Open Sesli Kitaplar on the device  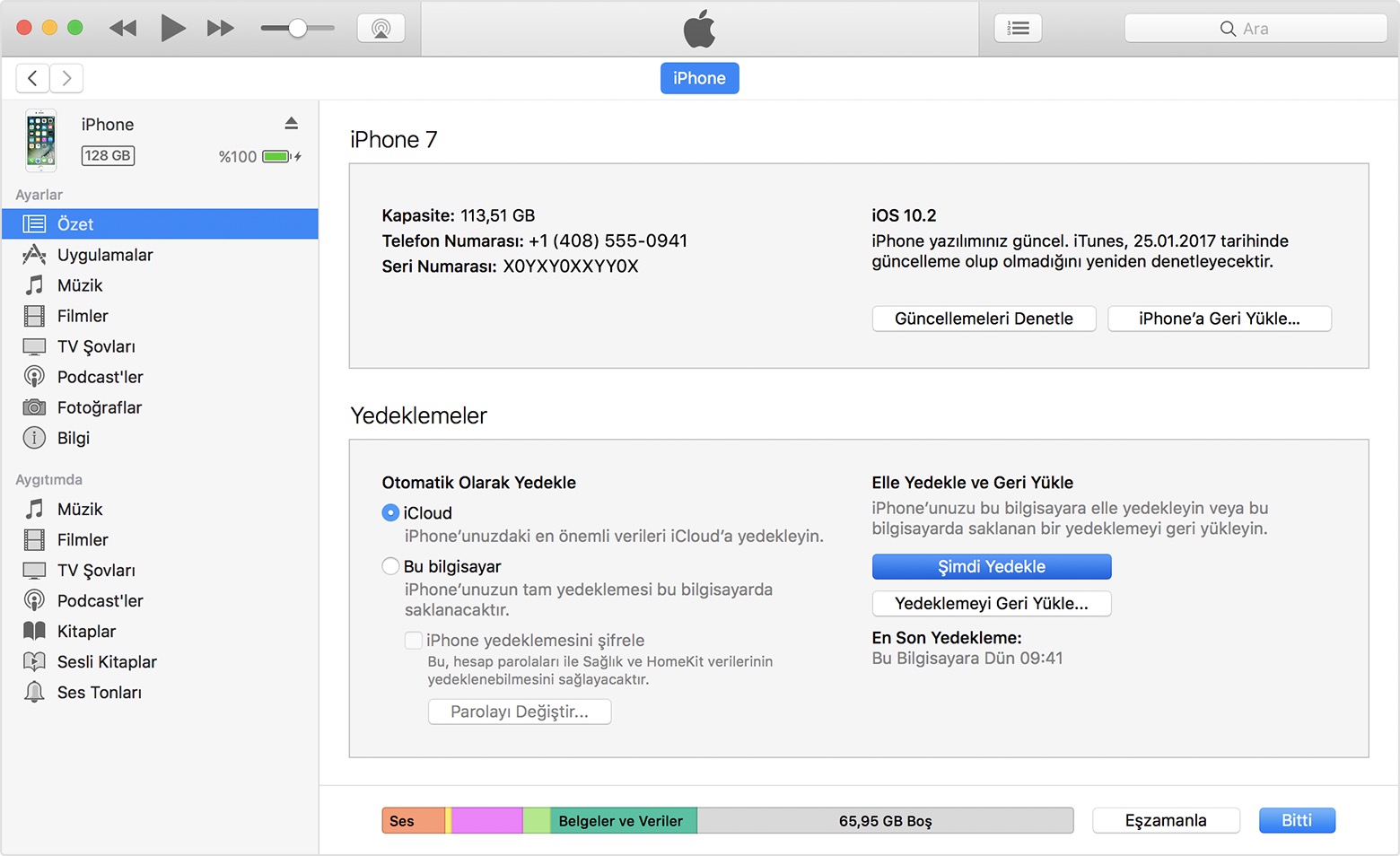tap(160, 662)
